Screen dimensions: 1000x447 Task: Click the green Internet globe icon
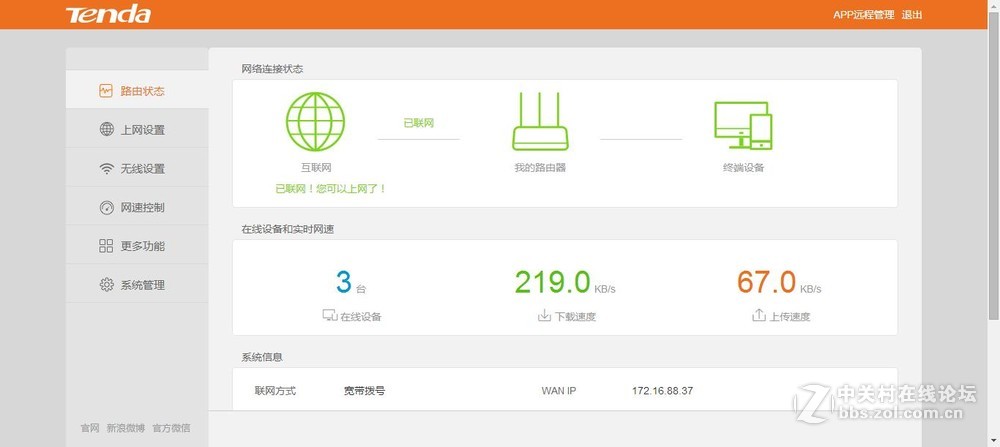(x=315, y=121)
